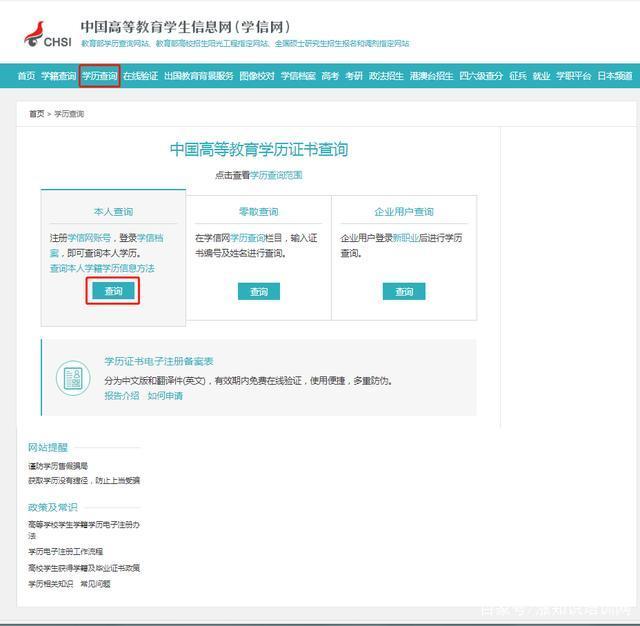The width and height of the screenshot is (640, 626).
Task: Open the 学历查询范围 link
Action: [276, 175]
